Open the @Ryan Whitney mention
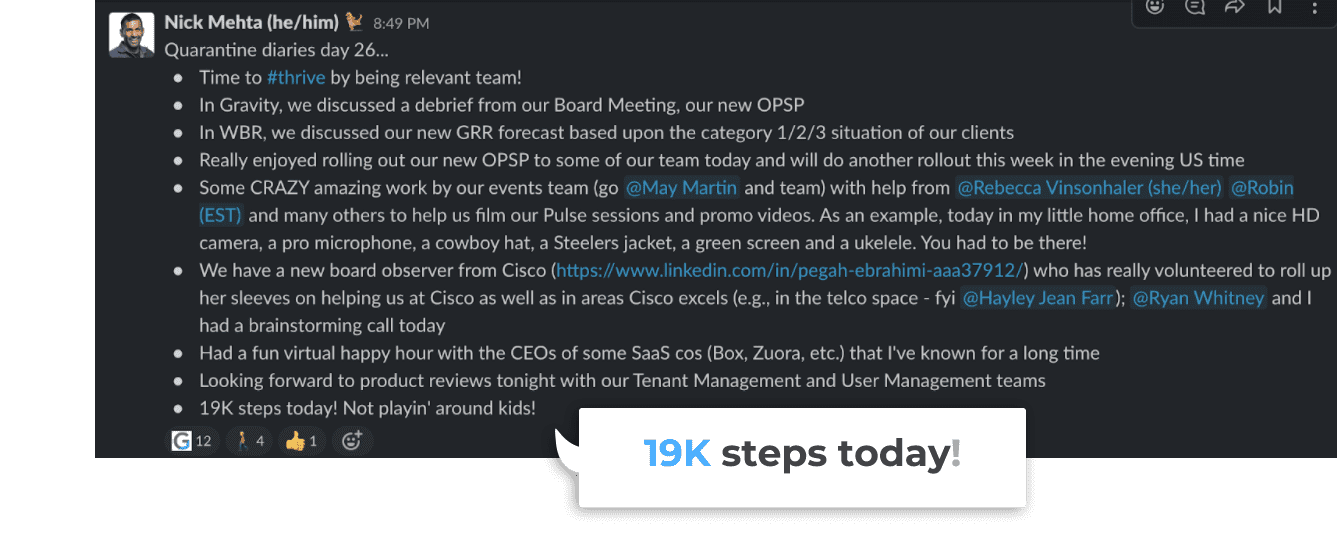1337x537 pixels. [x=1198, y=297]
